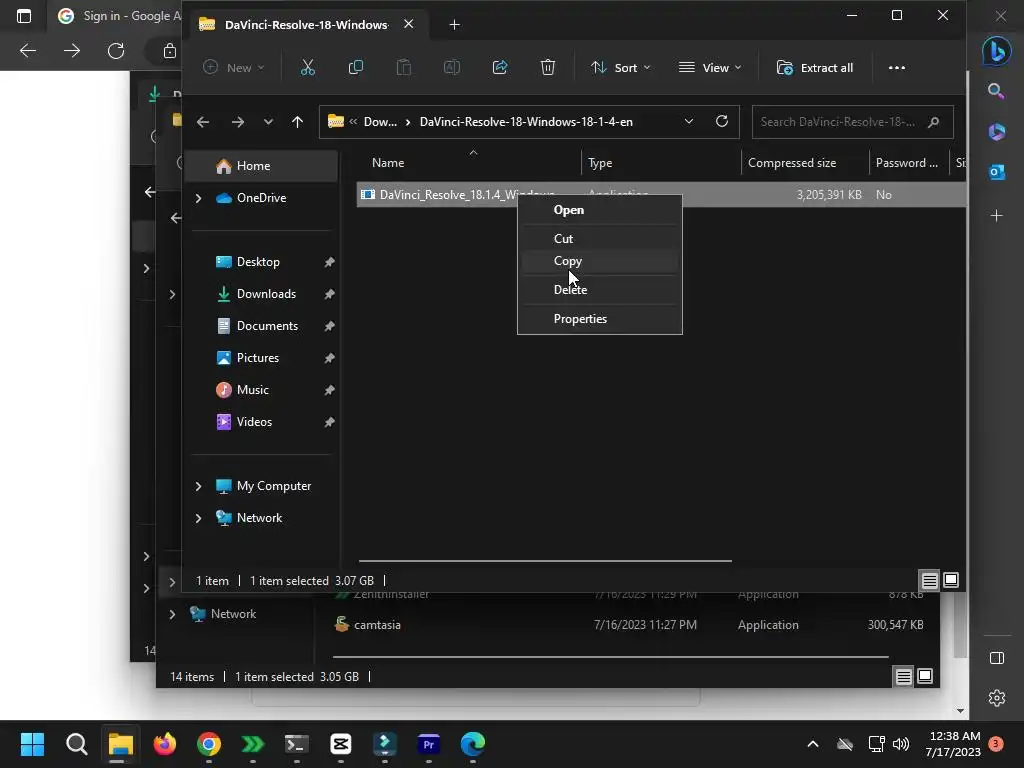Click the Extract all button

(814, 67)
